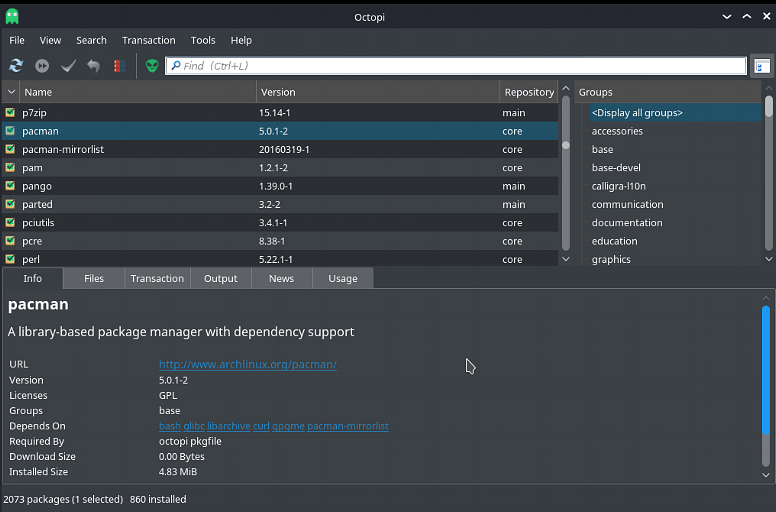Select the education group
This screenshot has height=512, width=776.
click(615, 241)
